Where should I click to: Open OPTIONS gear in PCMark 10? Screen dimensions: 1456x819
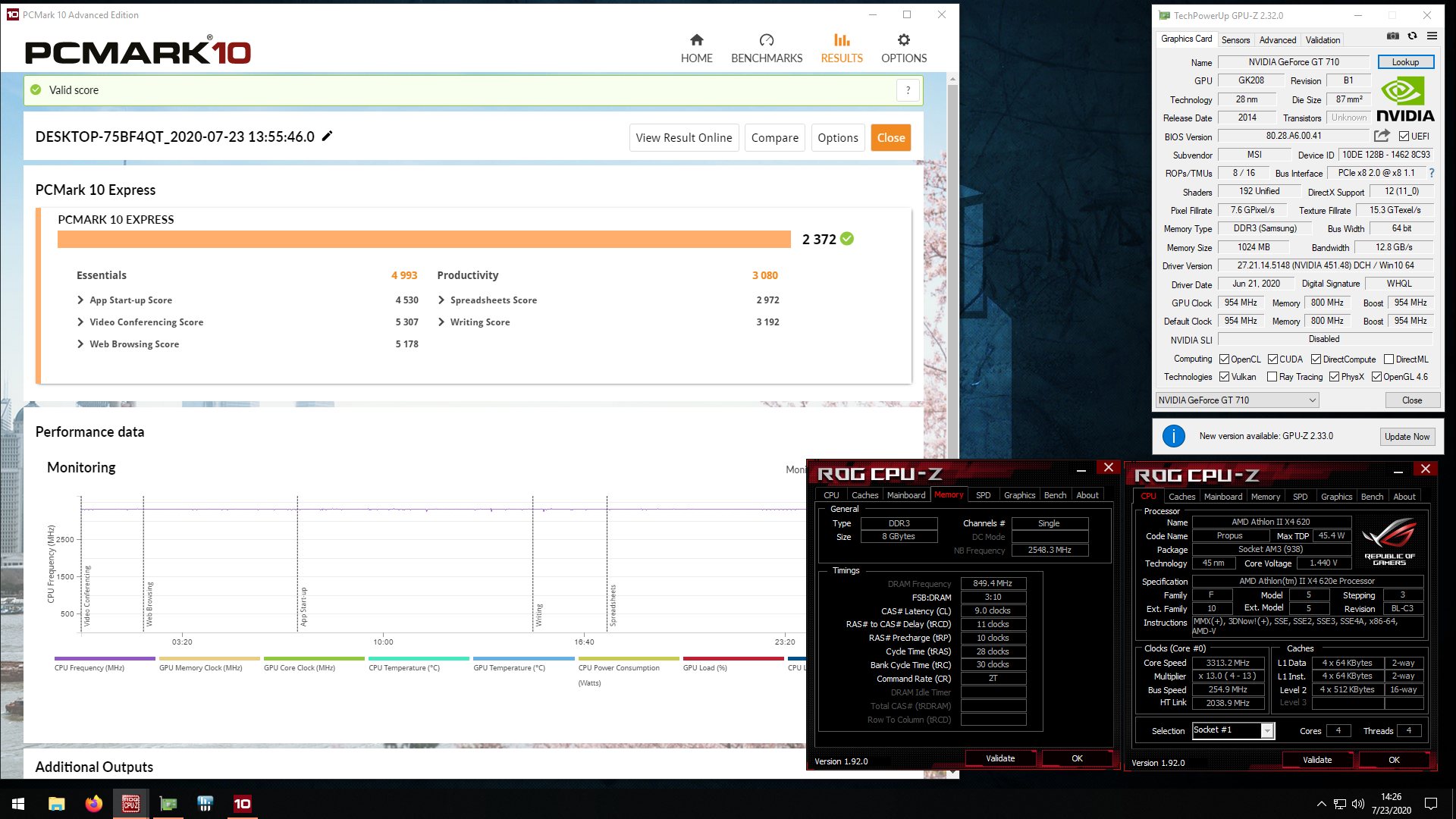904,49
